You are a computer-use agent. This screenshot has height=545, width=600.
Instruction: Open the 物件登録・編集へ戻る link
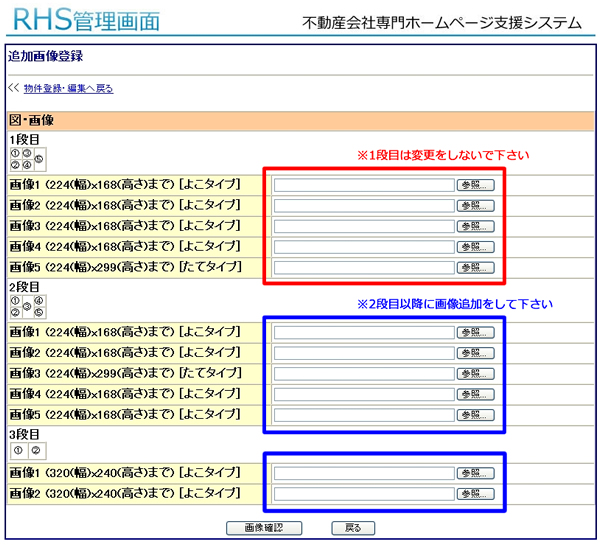68,89
